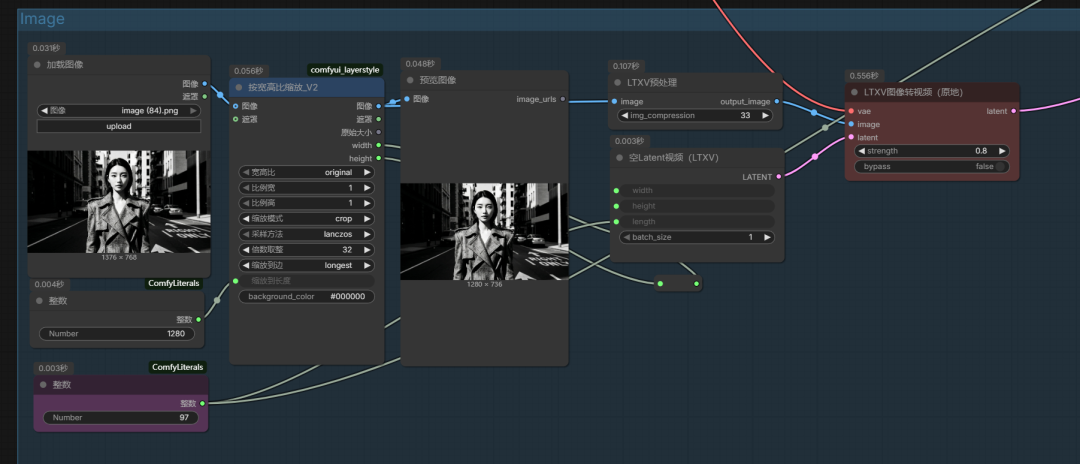The height and width of the screenshot is (464, 1080).
Task: Increase strength with its right arrow
Action: [1001, 151]
